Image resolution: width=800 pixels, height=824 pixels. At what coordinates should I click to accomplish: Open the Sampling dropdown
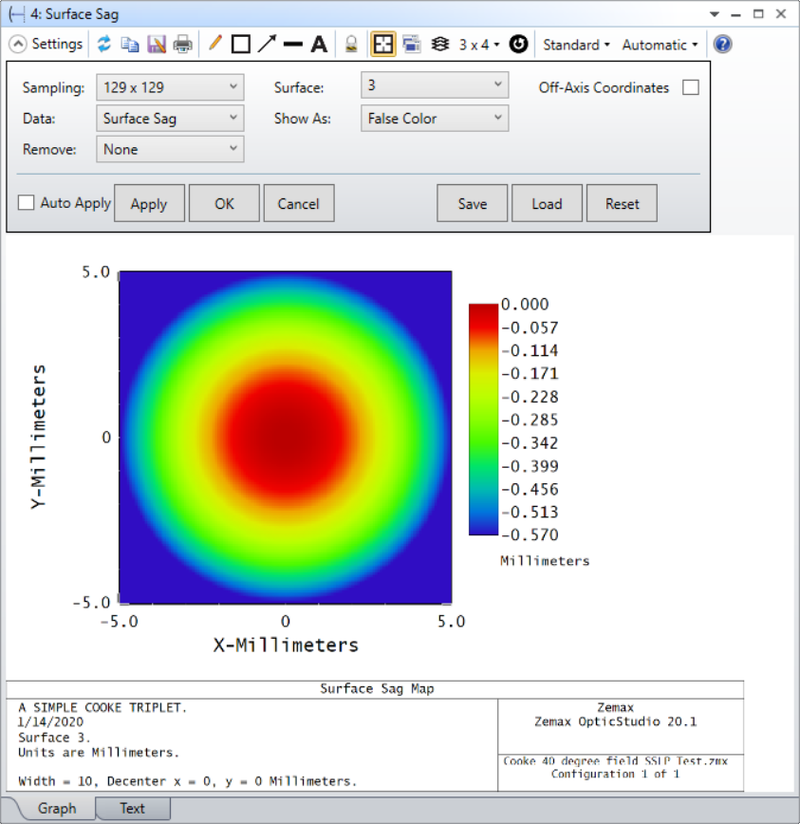click(x=170, y=87)
